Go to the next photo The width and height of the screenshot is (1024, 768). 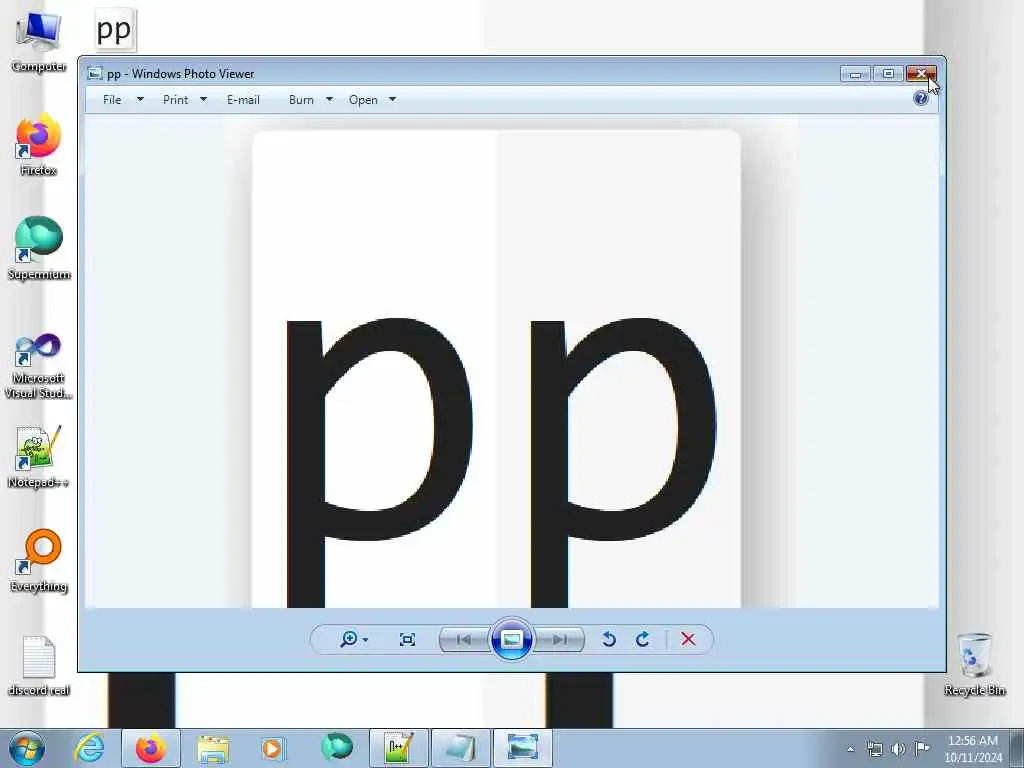pos(560,639)
